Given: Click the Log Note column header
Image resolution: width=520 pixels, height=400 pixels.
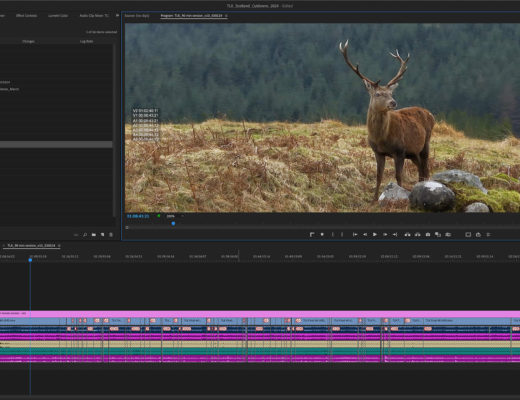Looking at the screenshot, I should 86,41.
